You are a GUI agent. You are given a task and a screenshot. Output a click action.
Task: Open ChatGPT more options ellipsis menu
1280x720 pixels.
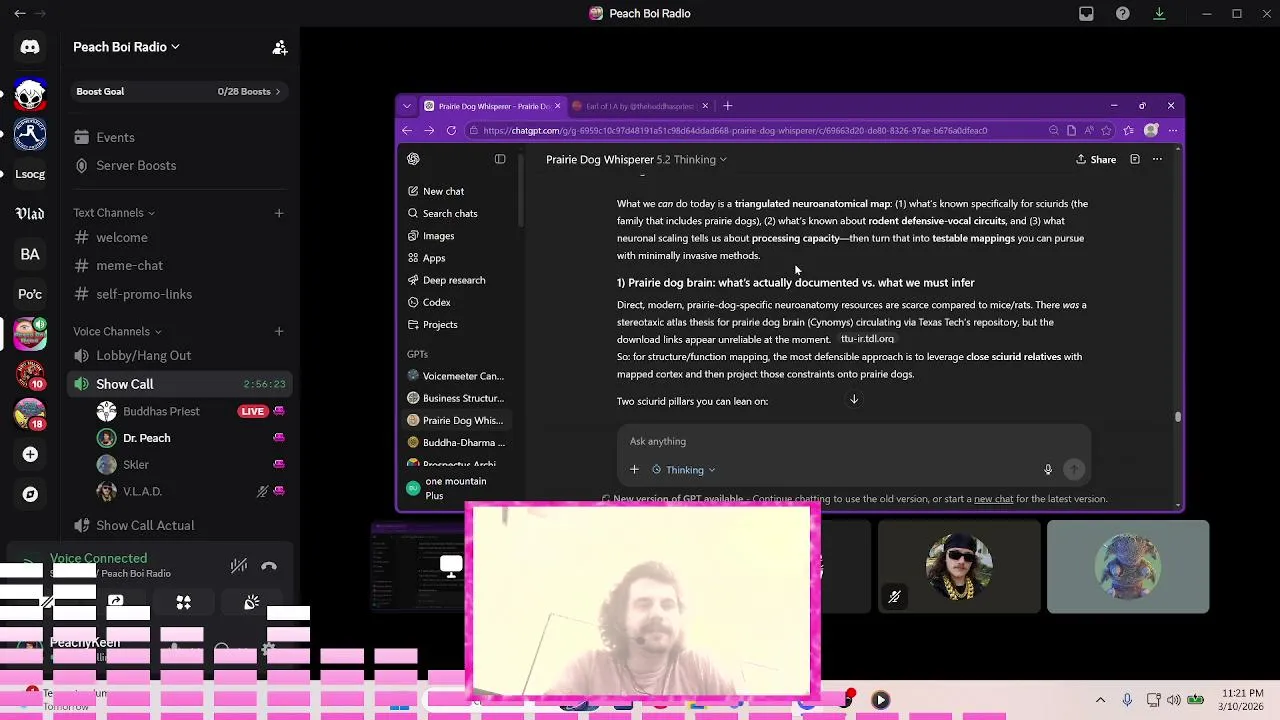click(x=1157, y=159)
